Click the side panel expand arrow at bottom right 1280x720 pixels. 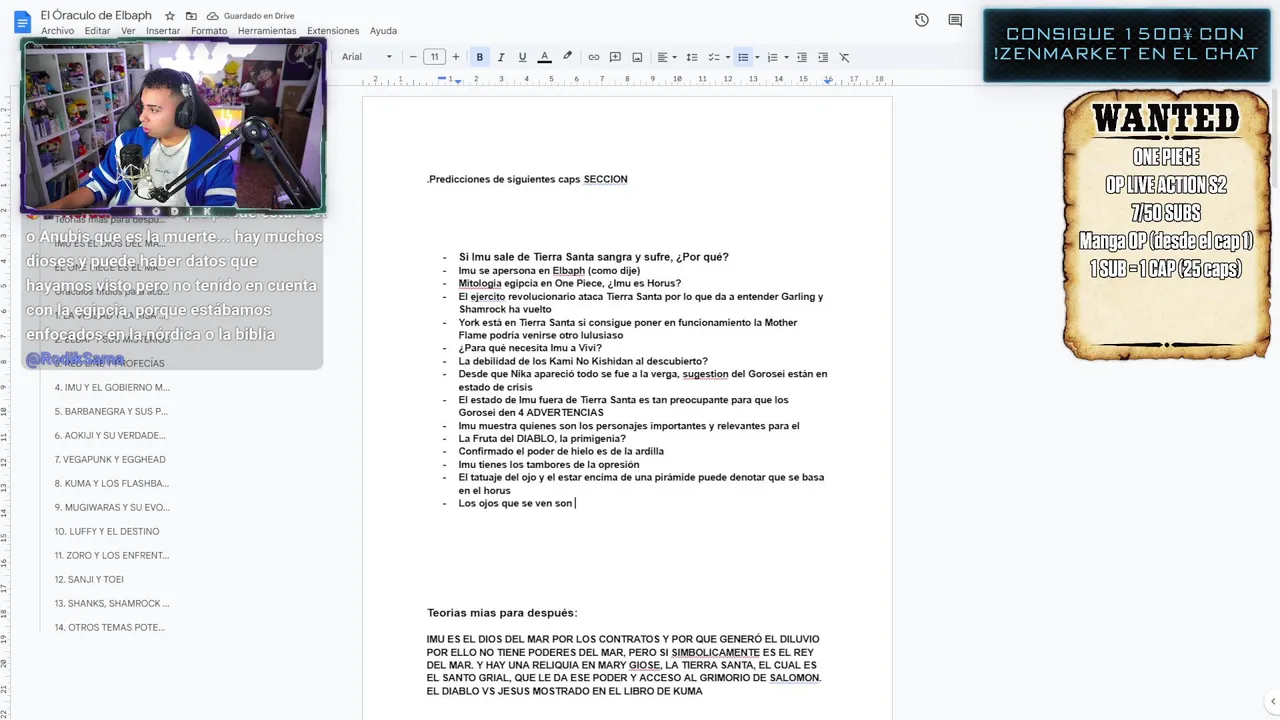(x=1271, y=701)
